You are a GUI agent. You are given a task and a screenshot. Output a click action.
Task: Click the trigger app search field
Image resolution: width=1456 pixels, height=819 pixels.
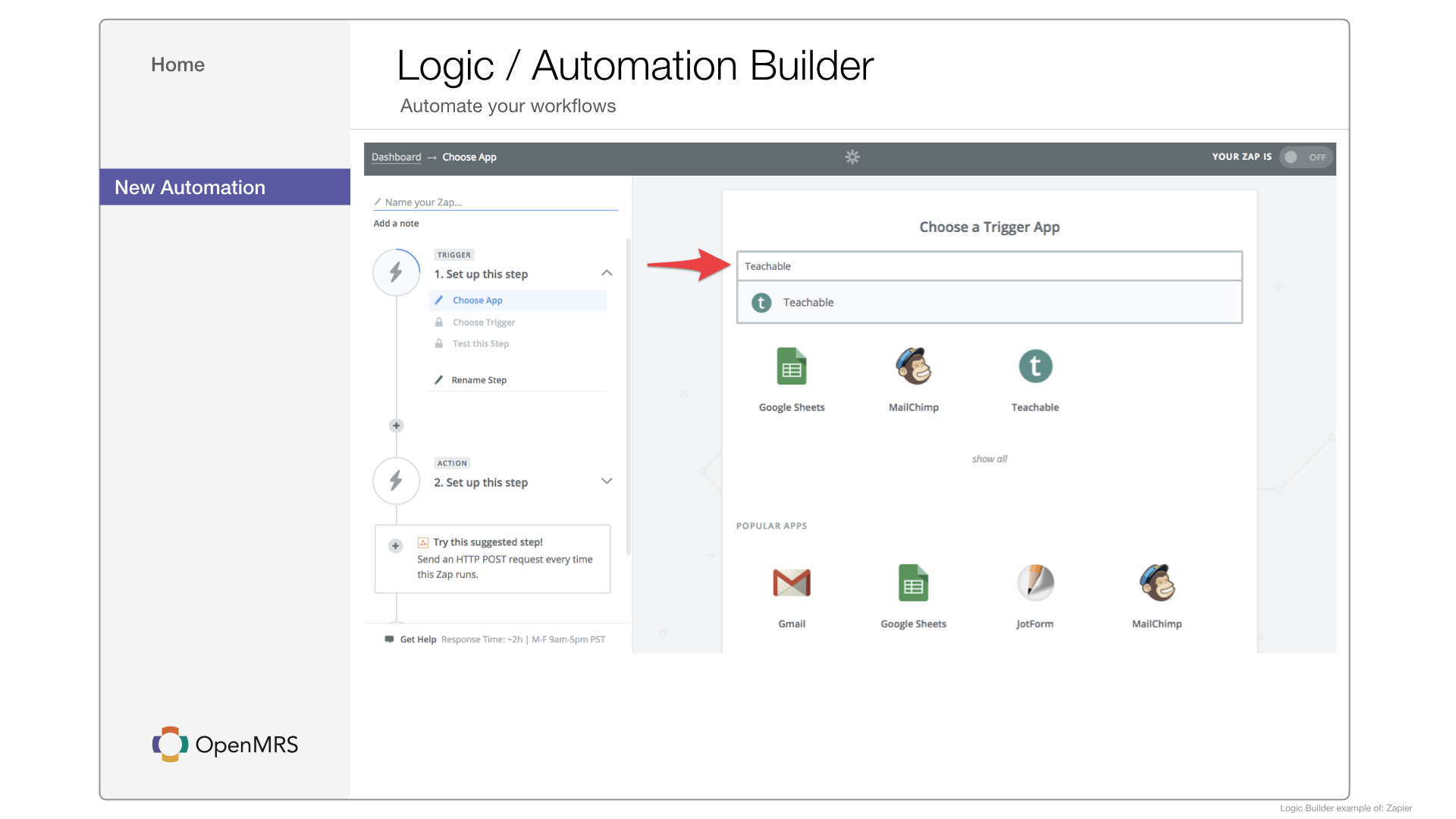[x=989, y=266]
